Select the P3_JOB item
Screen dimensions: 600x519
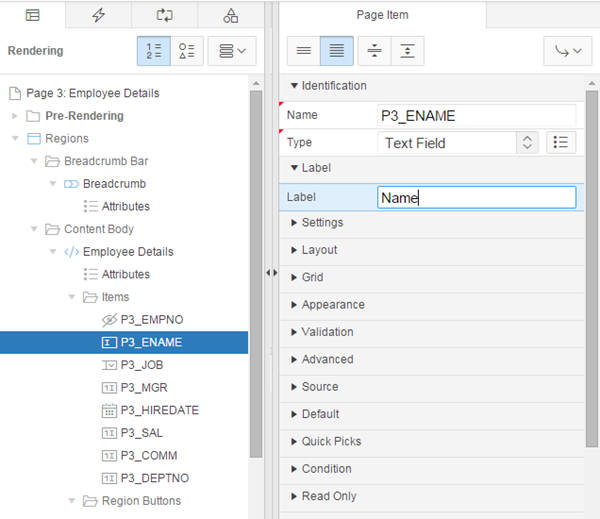(142, 365)
